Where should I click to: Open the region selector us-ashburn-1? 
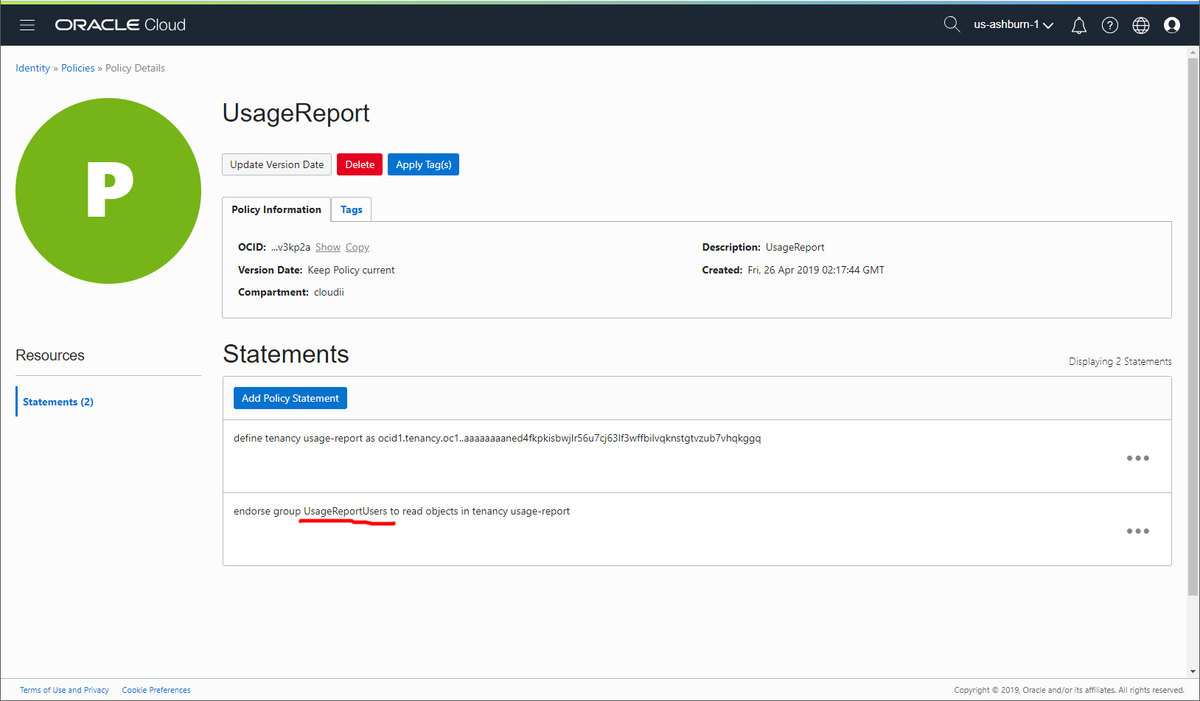[1013, 25]
